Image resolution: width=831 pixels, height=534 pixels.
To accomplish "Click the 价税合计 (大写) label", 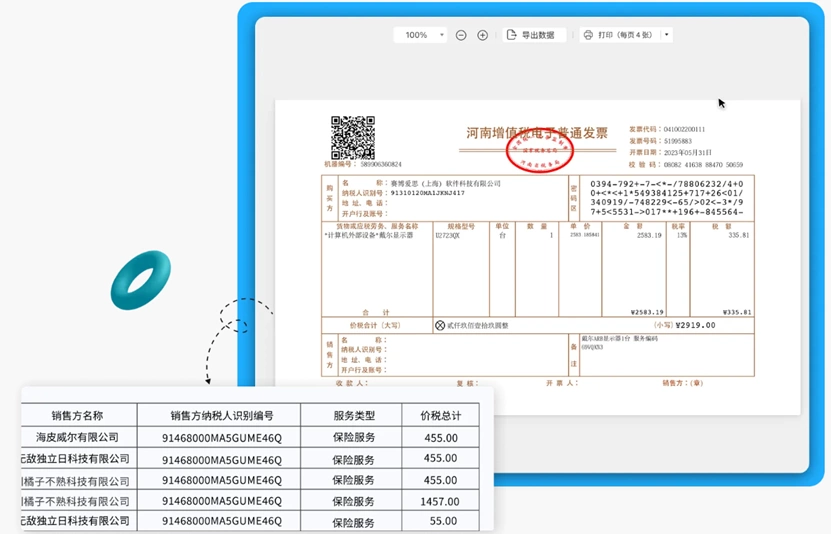I will pos(375,325).
